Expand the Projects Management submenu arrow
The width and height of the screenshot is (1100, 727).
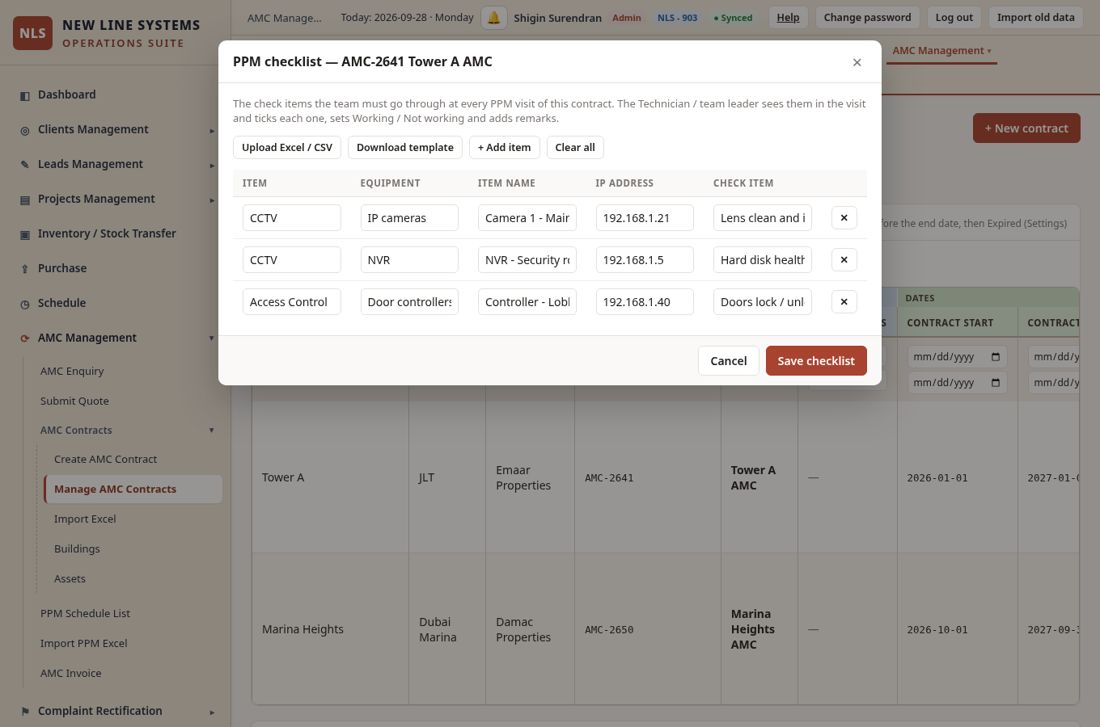pyautogui.click(x=212, y=200)
